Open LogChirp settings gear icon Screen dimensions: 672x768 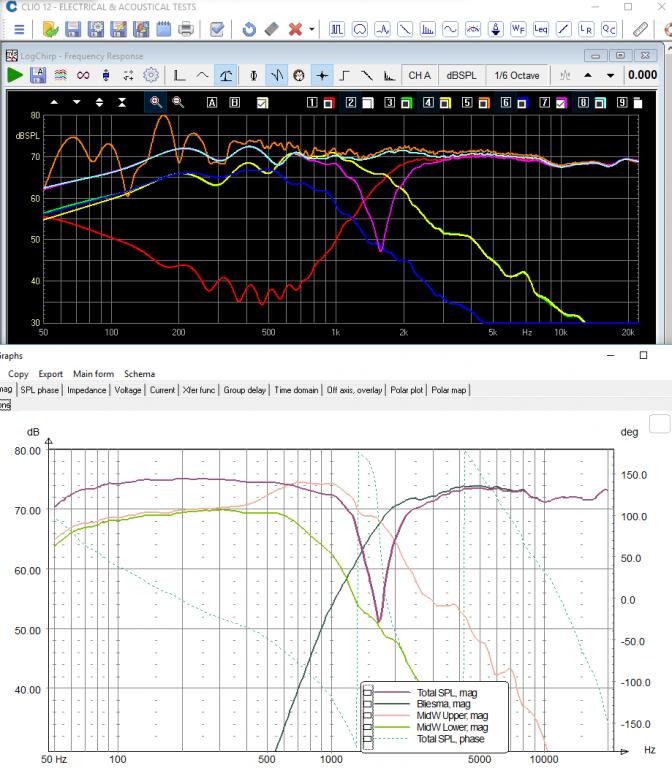pos(151,75)
